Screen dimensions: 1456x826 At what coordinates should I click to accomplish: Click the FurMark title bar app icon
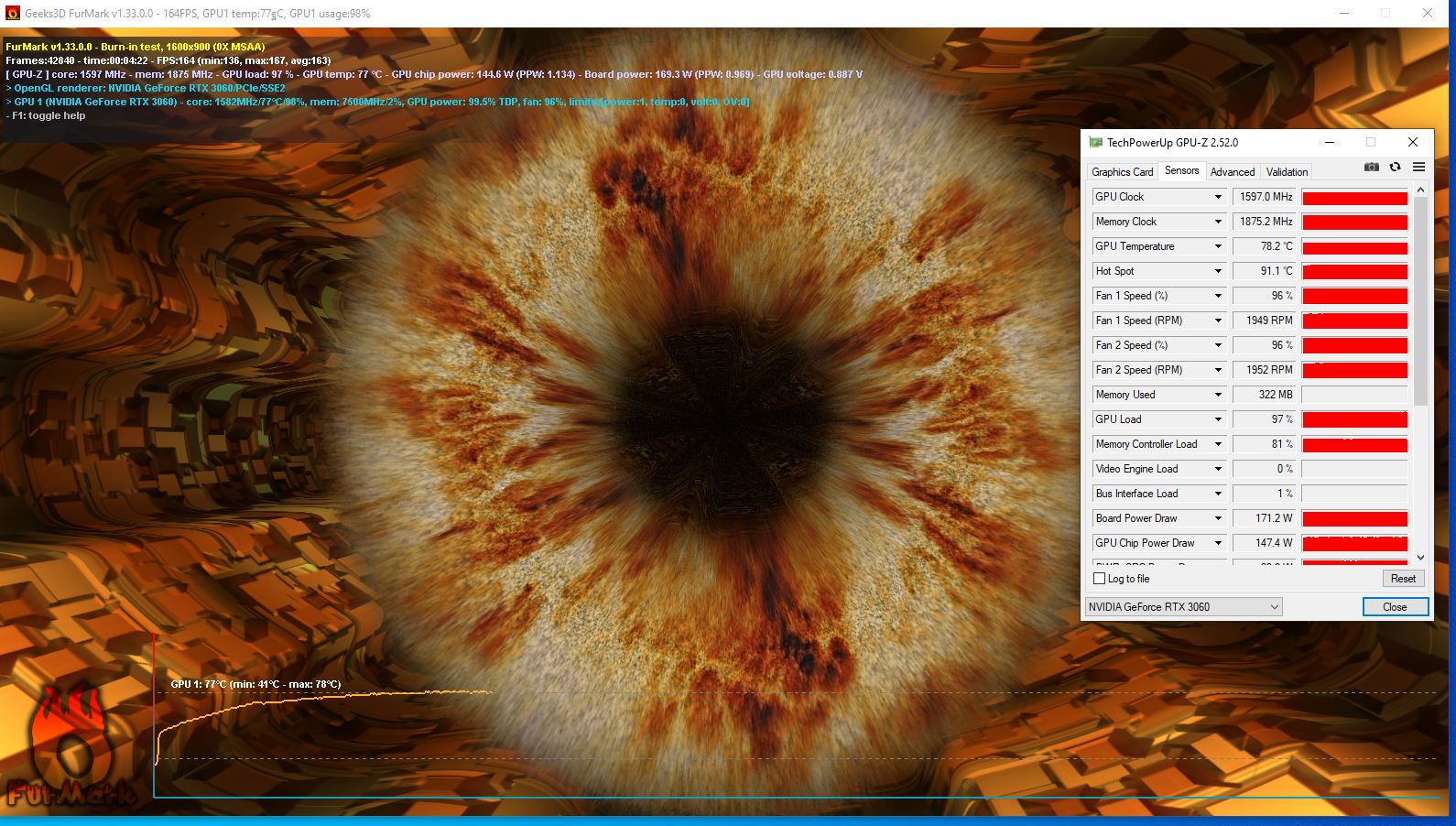(12, 14)
